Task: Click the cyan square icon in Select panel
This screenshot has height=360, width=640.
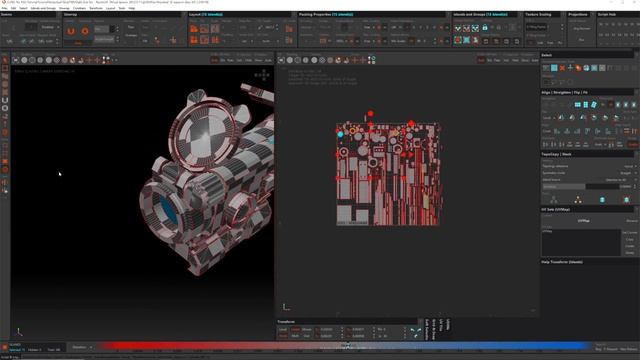Action: [x=554, y=68]
